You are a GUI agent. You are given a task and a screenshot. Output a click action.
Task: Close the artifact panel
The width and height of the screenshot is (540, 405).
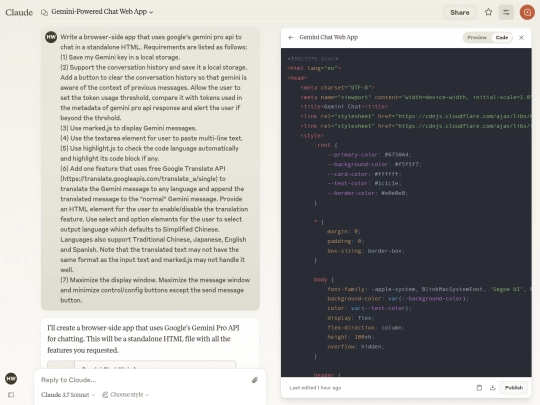(521, 37)
